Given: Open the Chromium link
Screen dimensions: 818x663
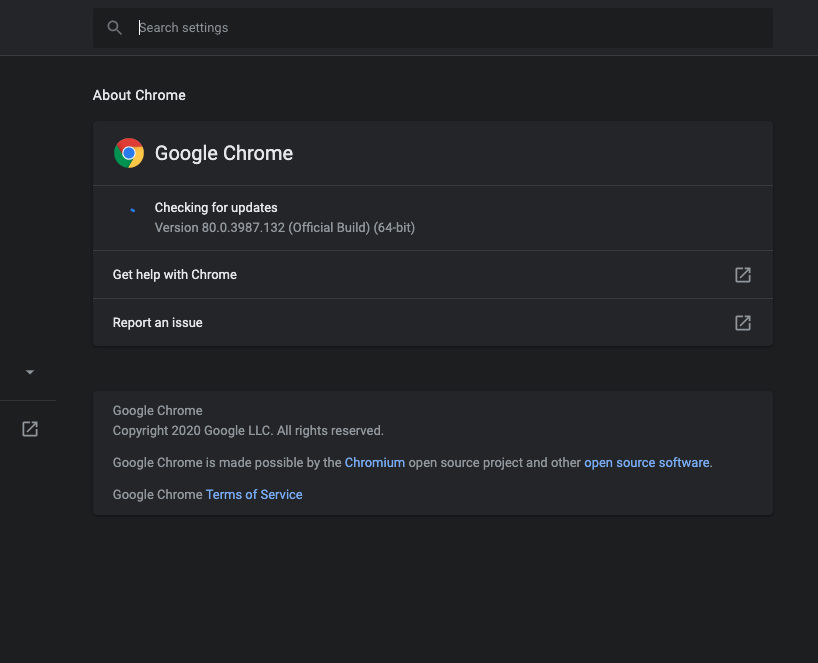Looking at the screenshot, I should 375,463.
